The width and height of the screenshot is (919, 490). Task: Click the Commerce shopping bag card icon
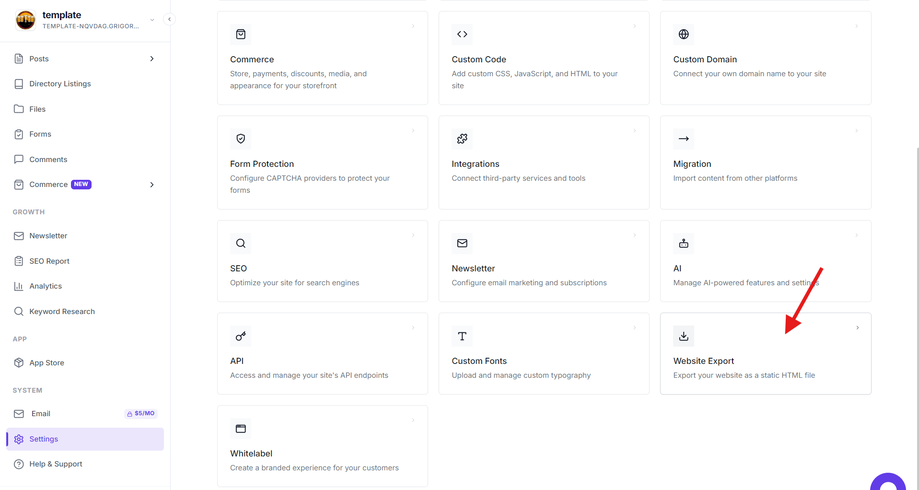tap(240, 35)
